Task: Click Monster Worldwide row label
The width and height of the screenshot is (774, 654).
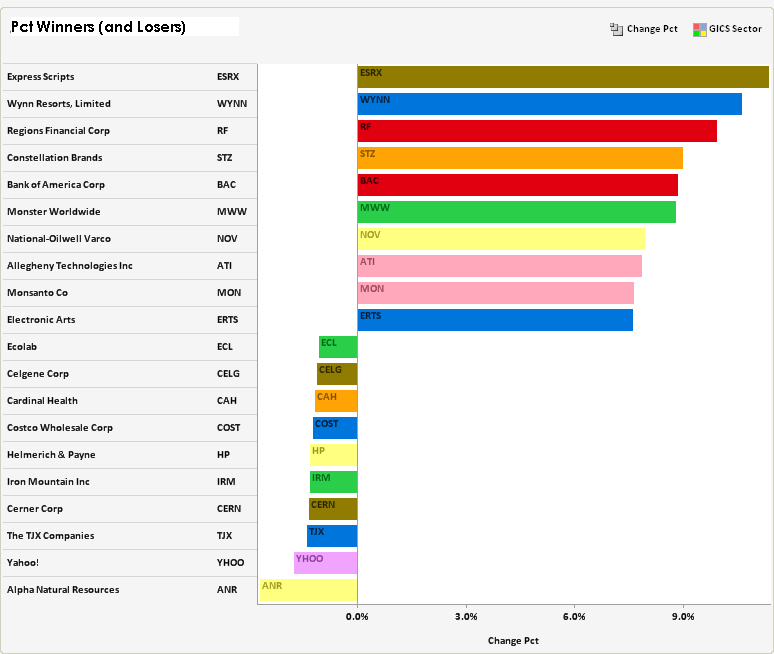Action: click(53, 212)
